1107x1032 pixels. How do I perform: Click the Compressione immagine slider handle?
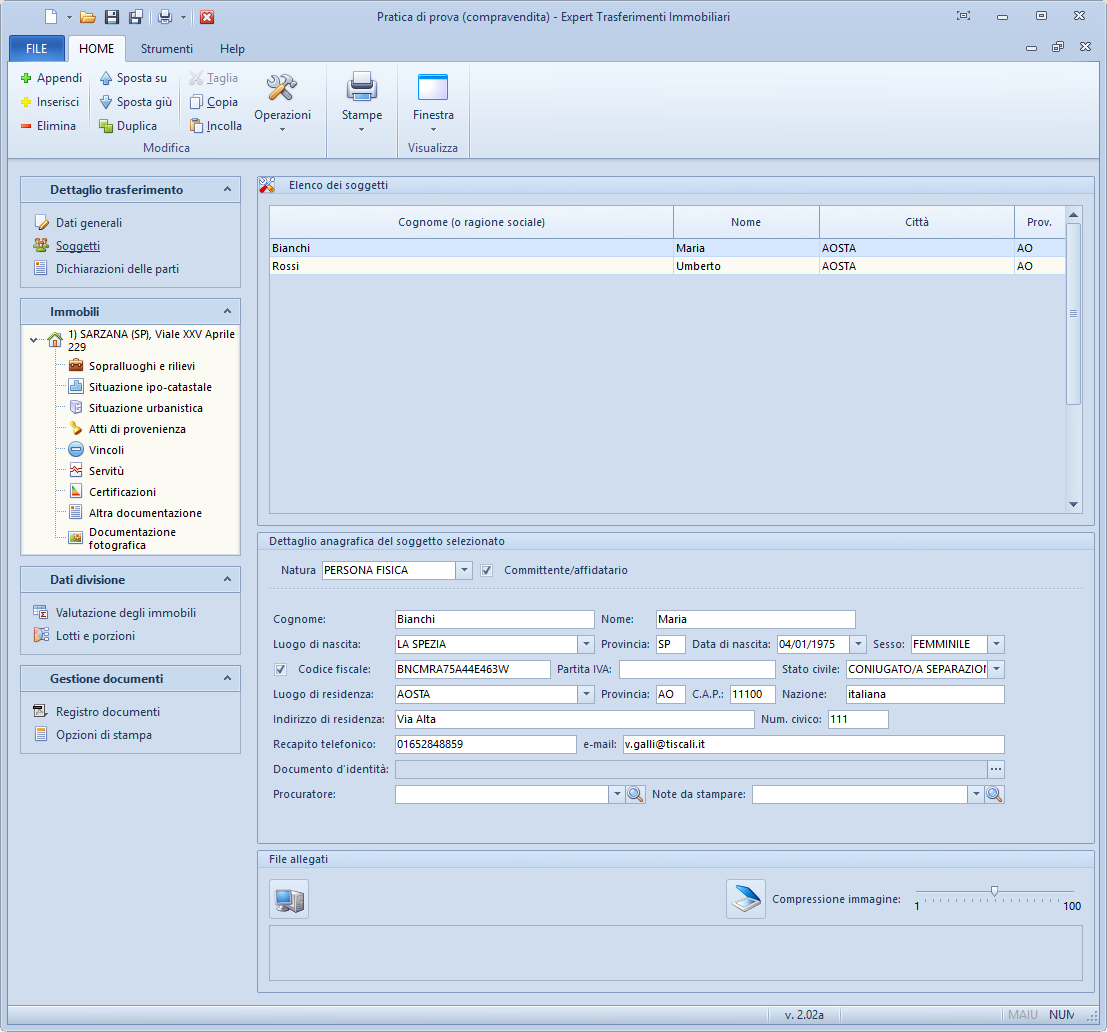point(994,891)
